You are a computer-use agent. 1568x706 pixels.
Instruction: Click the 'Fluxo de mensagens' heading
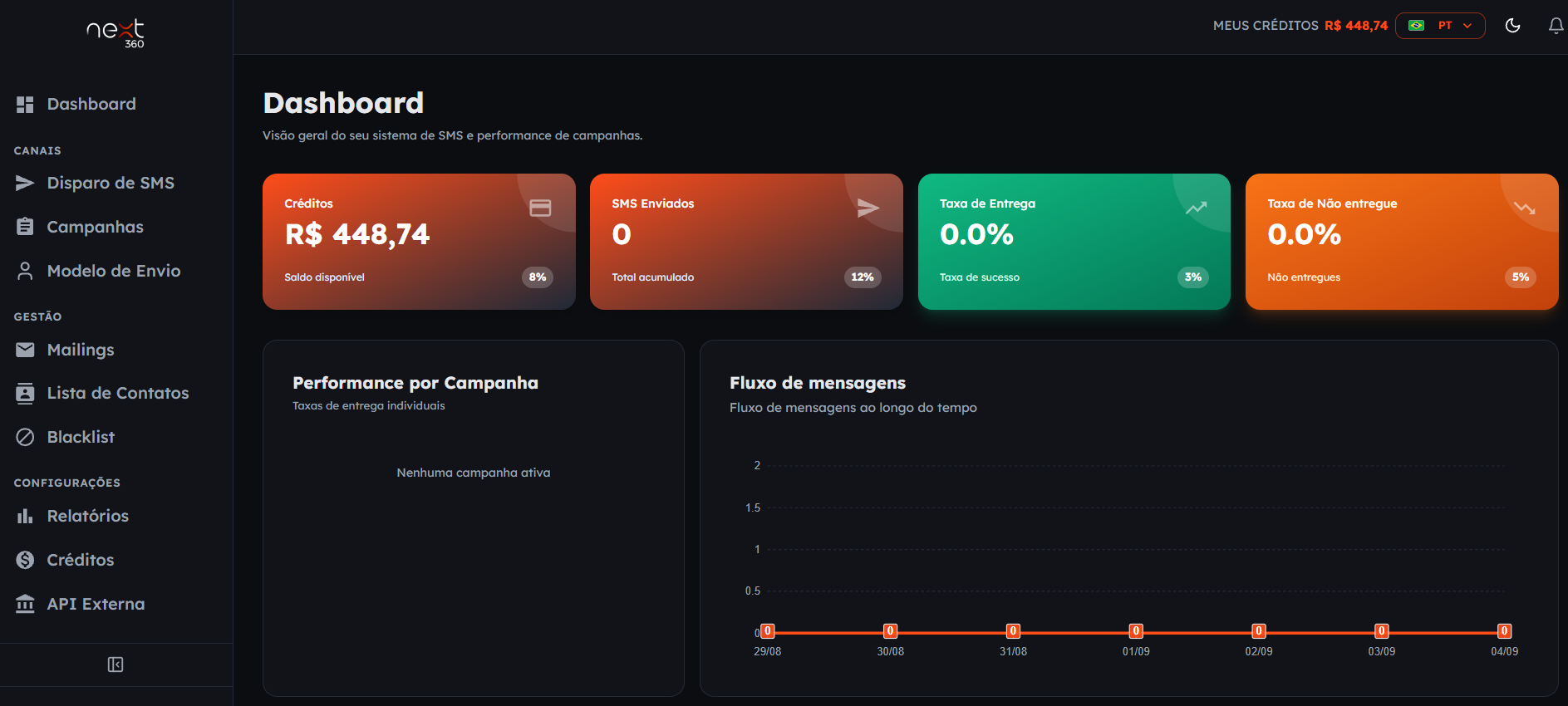(x=818, y=383)
